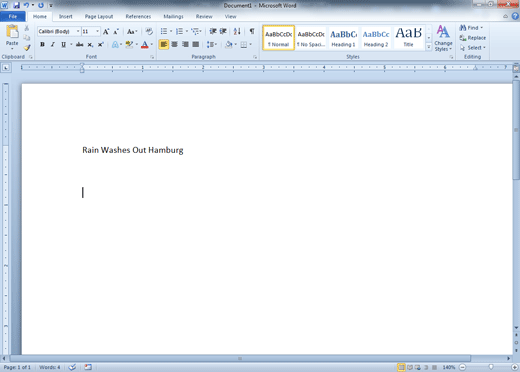Expand the Styles gallery more arrow
The image size is (520, 372).
click(429, 47)
